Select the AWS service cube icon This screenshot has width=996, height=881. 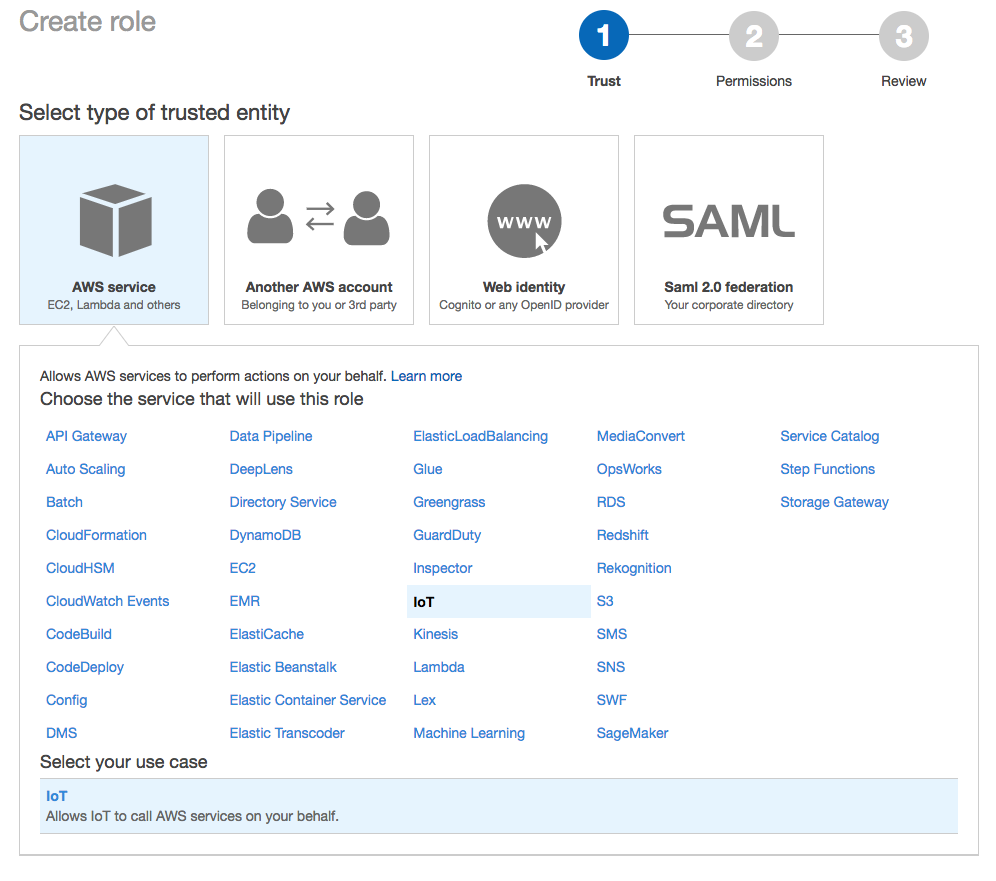pos(116,220)
